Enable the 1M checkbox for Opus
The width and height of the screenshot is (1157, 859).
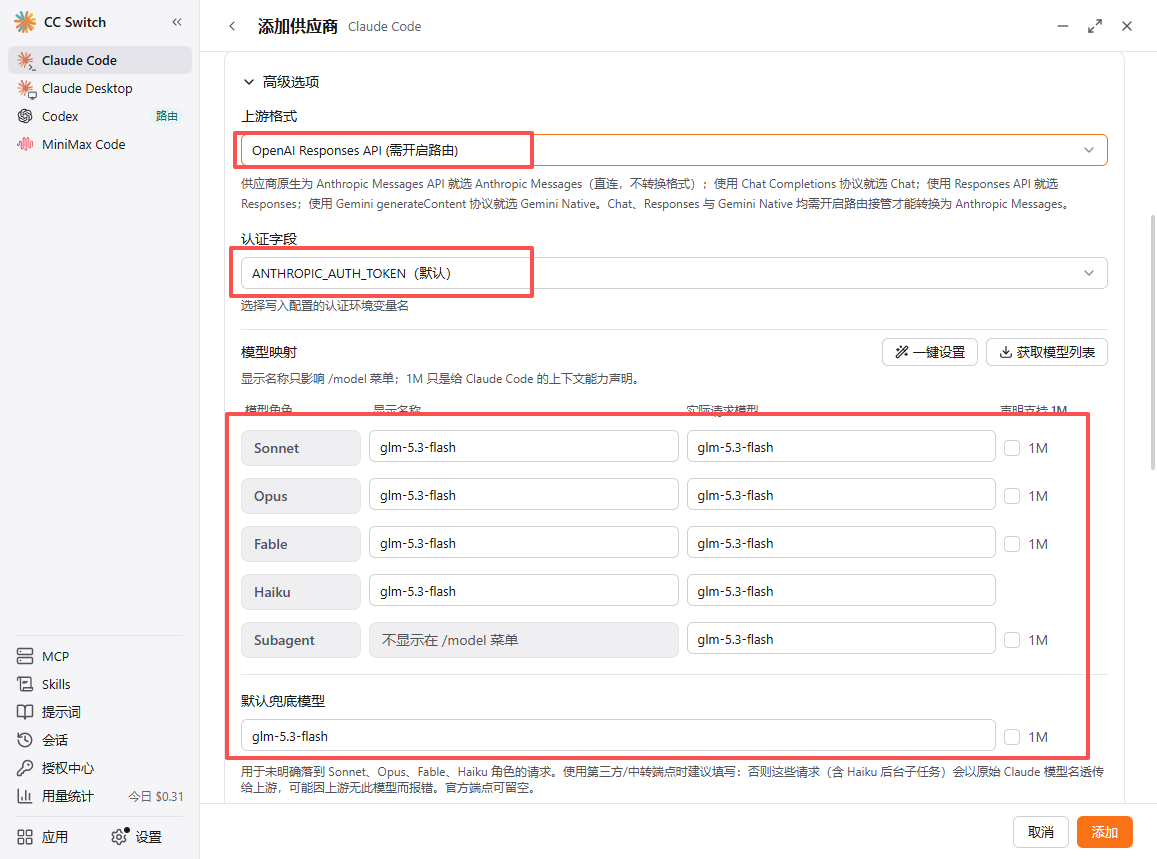1012,496
